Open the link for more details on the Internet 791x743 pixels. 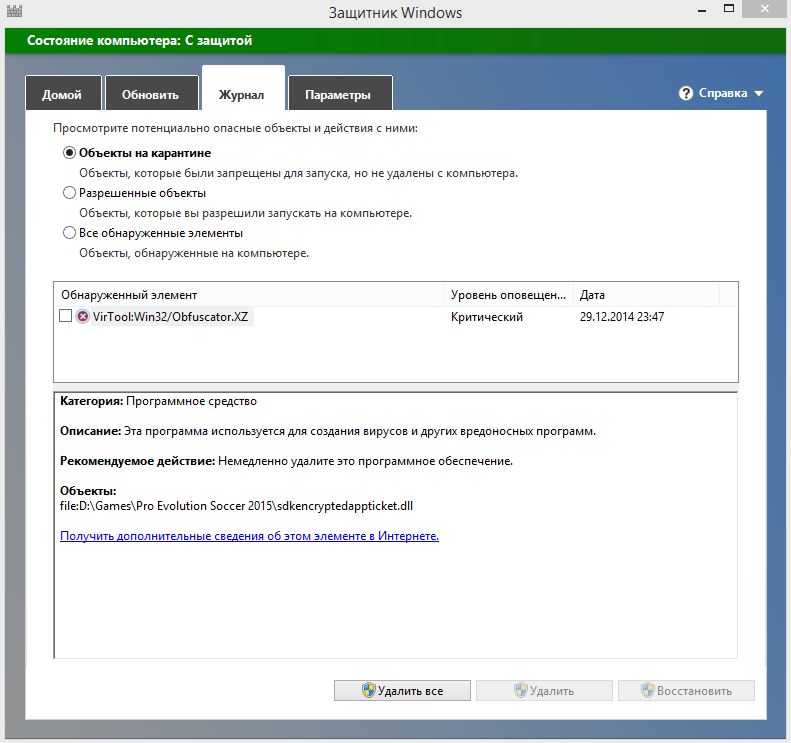pos(249,536)
